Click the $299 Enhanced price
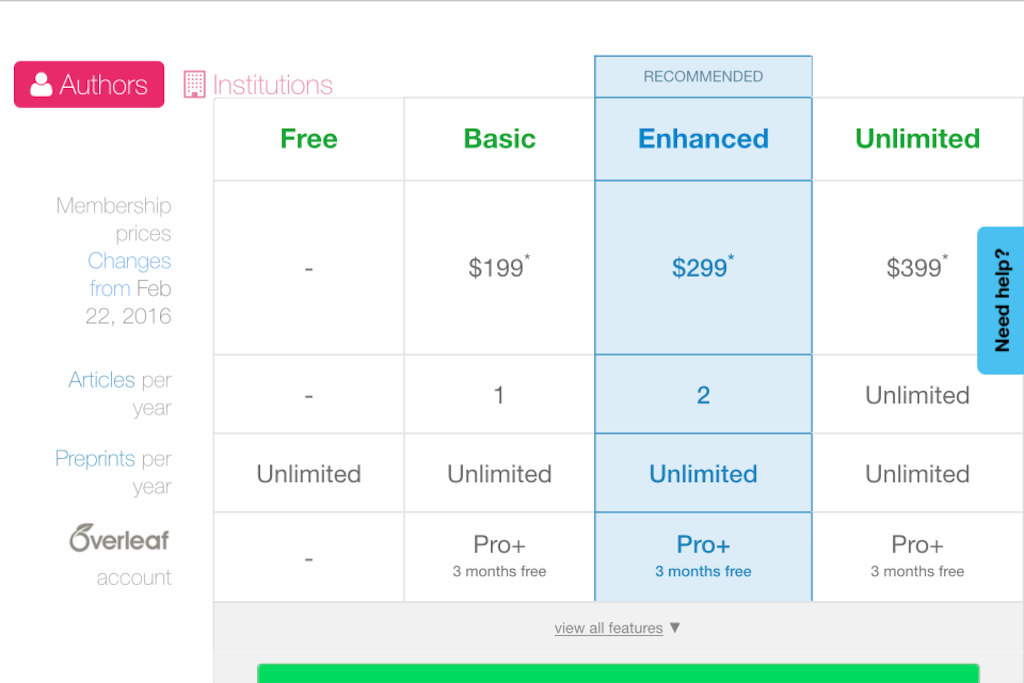 pyautogui.click(x=703, y=267)
